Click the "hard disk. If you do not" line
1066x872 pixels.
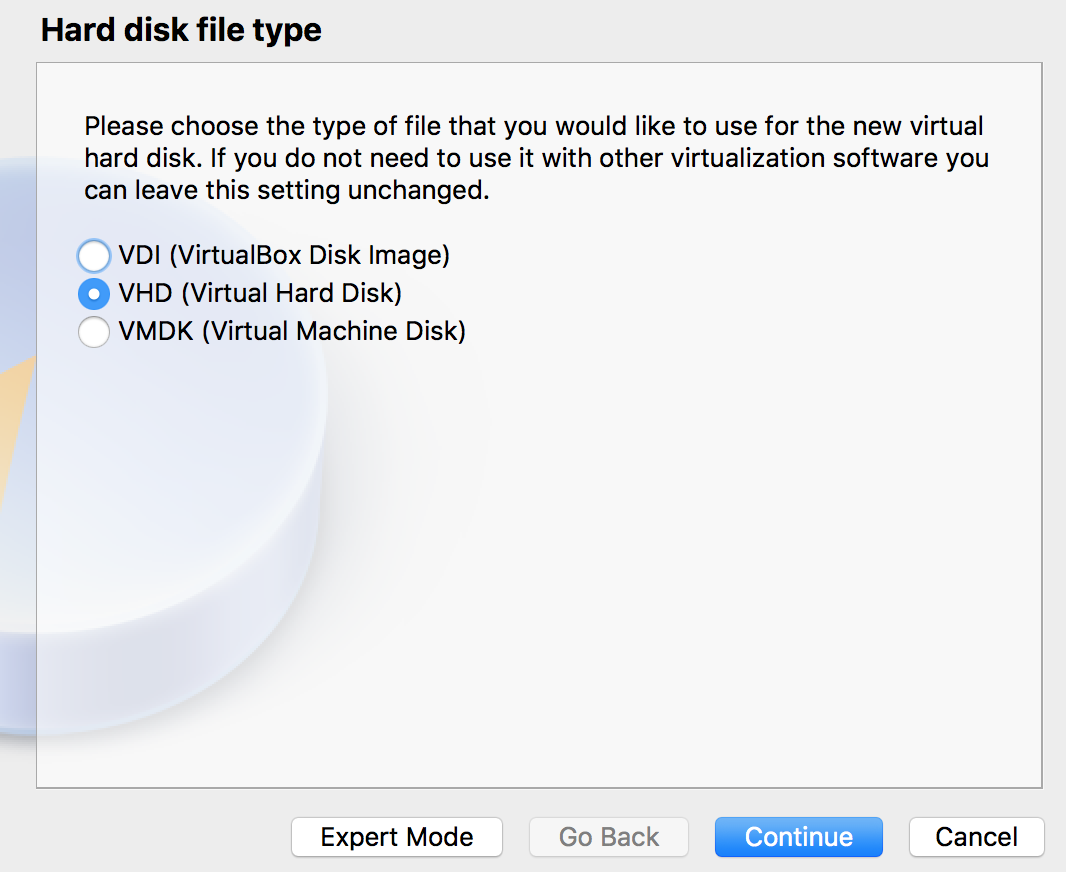click(536, 158)
